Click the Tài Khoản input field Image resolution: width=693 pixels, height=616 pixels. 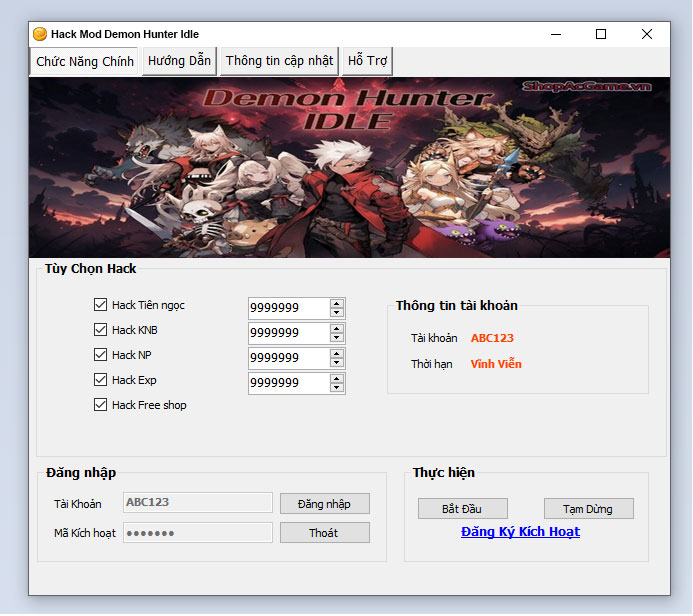coord(198,503)
